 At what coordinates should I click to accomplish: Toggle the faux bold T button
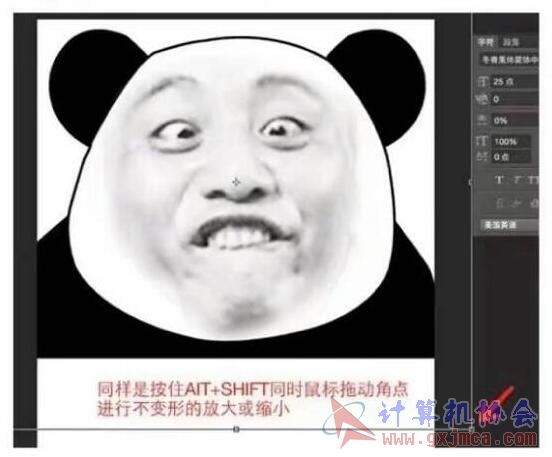[499, 181]
